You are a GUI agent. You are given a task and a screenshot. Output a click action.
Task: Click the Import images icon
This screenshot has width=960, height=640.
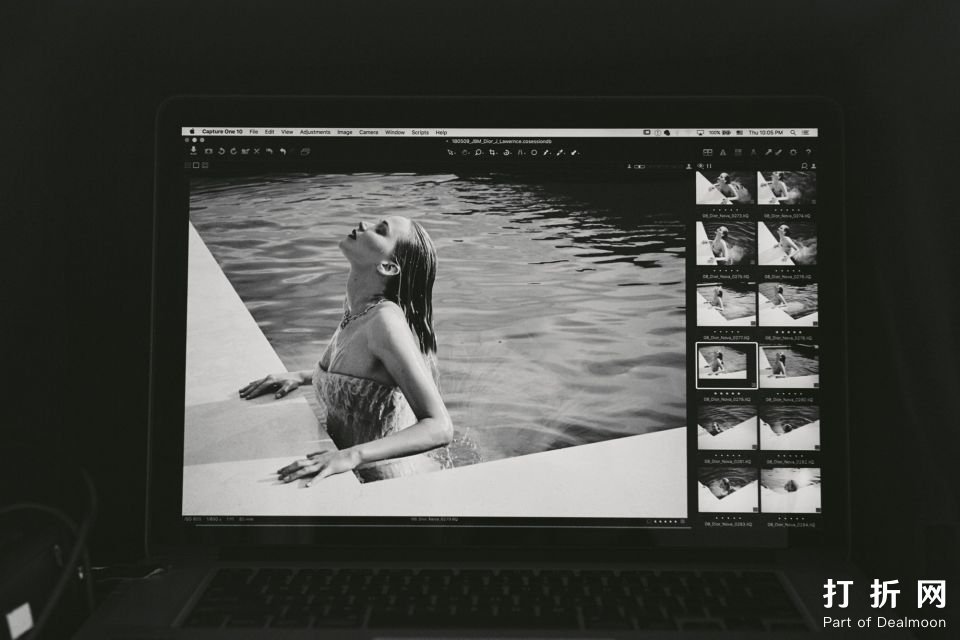(193, 152)
